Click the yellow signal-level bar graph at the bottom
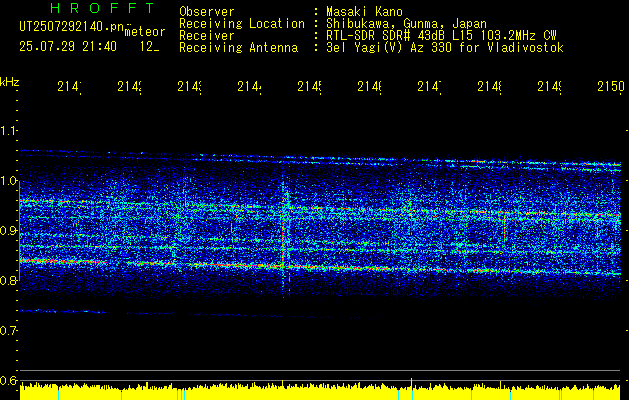 320,392
